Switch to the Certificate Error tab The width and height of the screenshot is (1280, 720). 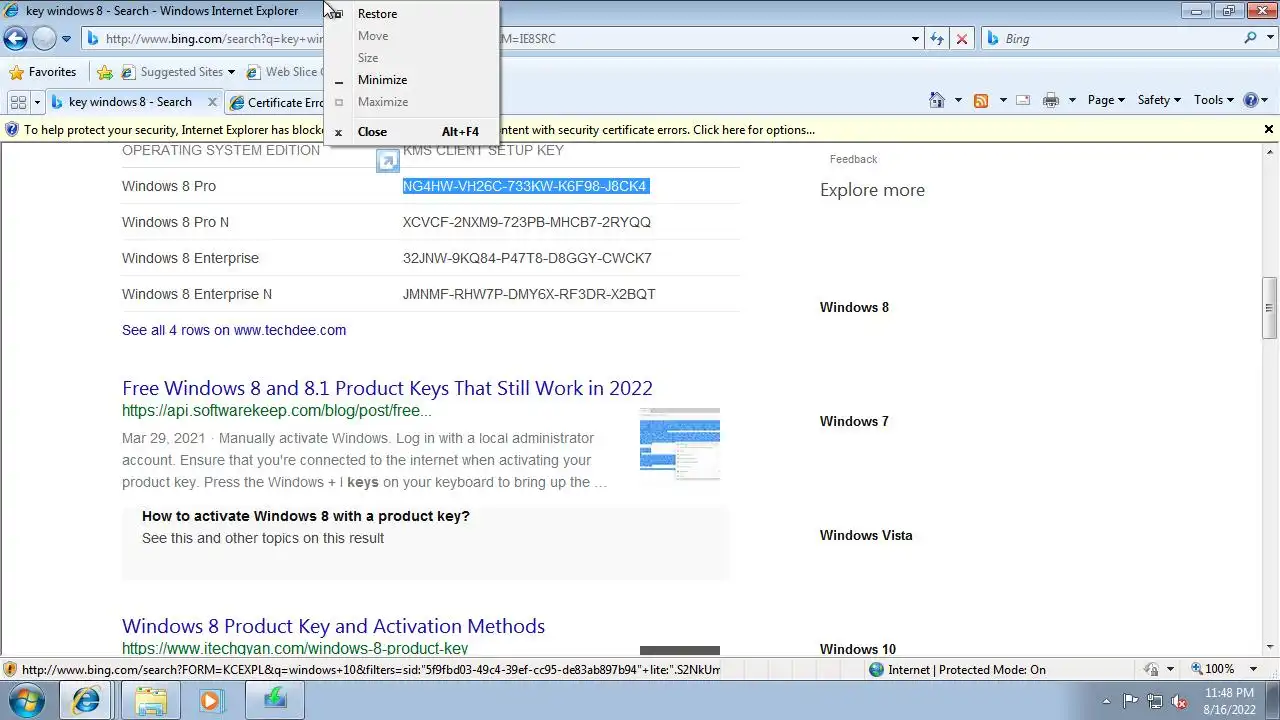tap(277, 102)
